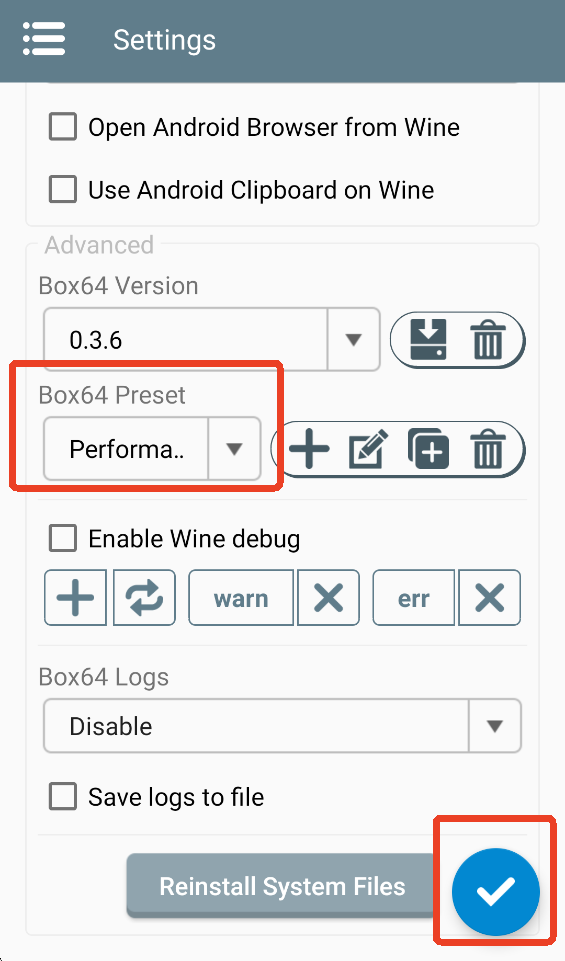Check Use Android Clipboard on Wine
This screenshot has height=961, width=565.
[63, 189]
